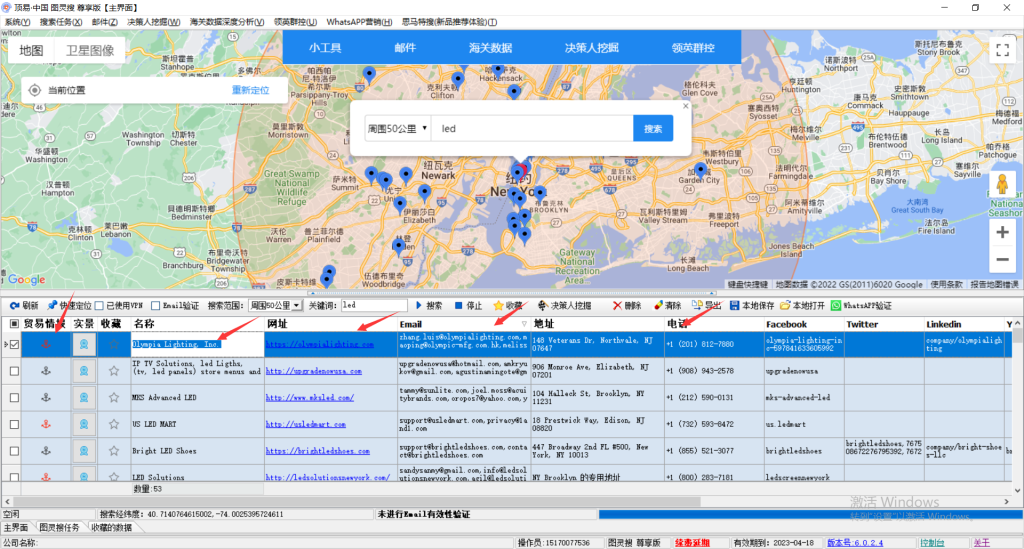The width and height of the screenshot is (1024, 549).
Task: Switch to the 收藏的数据 tab
Action: pos(109,527)
